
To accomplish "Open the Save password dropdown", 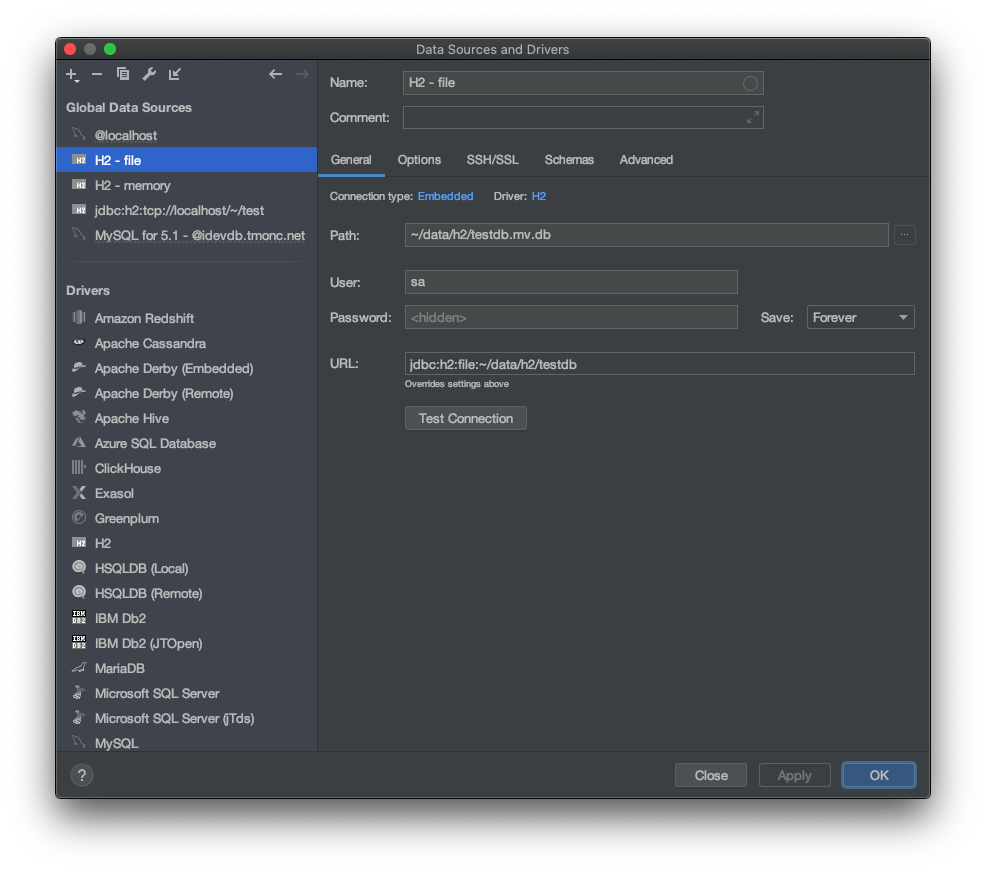I will click(860, 318).
